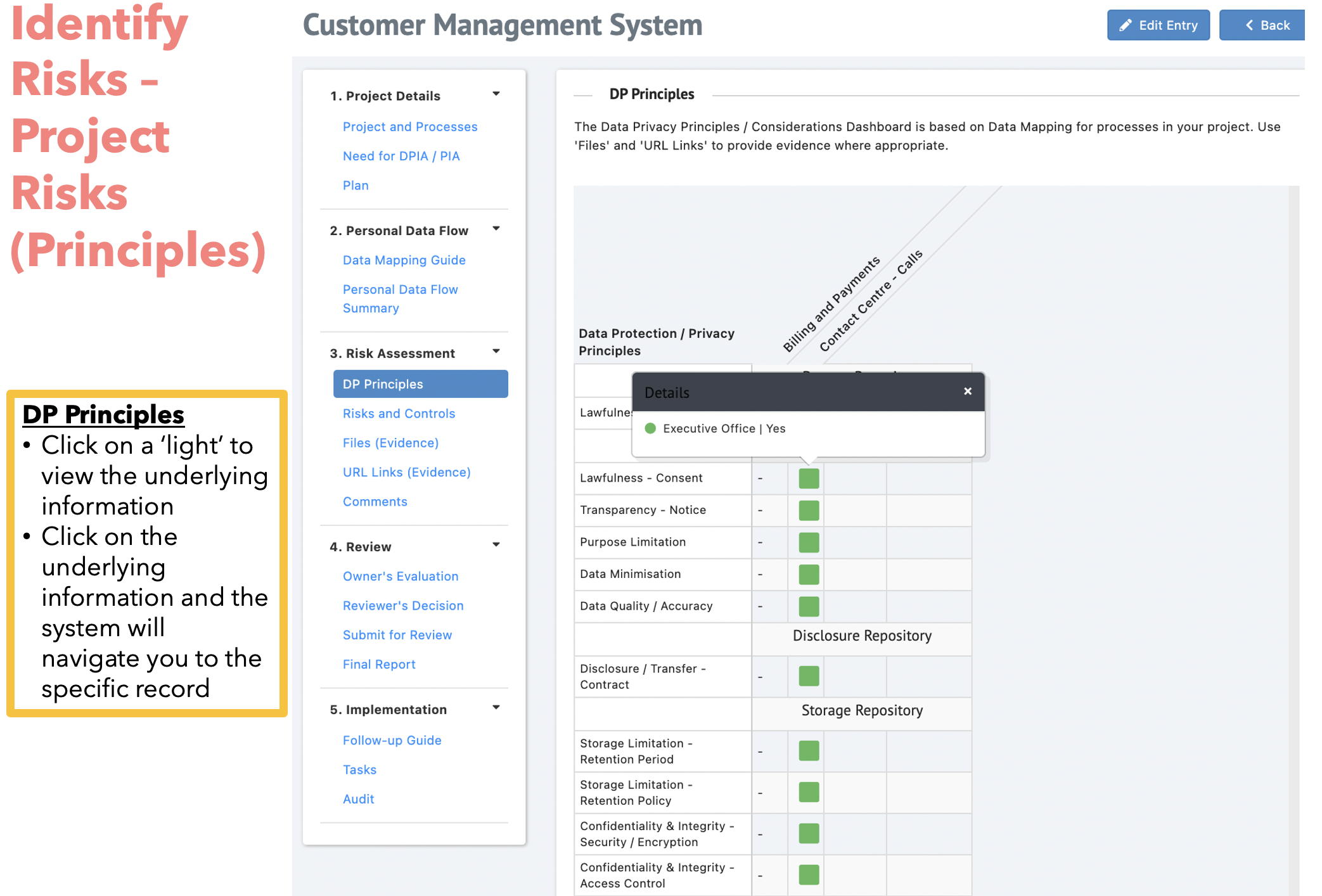Collapse the Personal Data Flow section
The width and height of the screenshot is (1322, 896).
496,229
